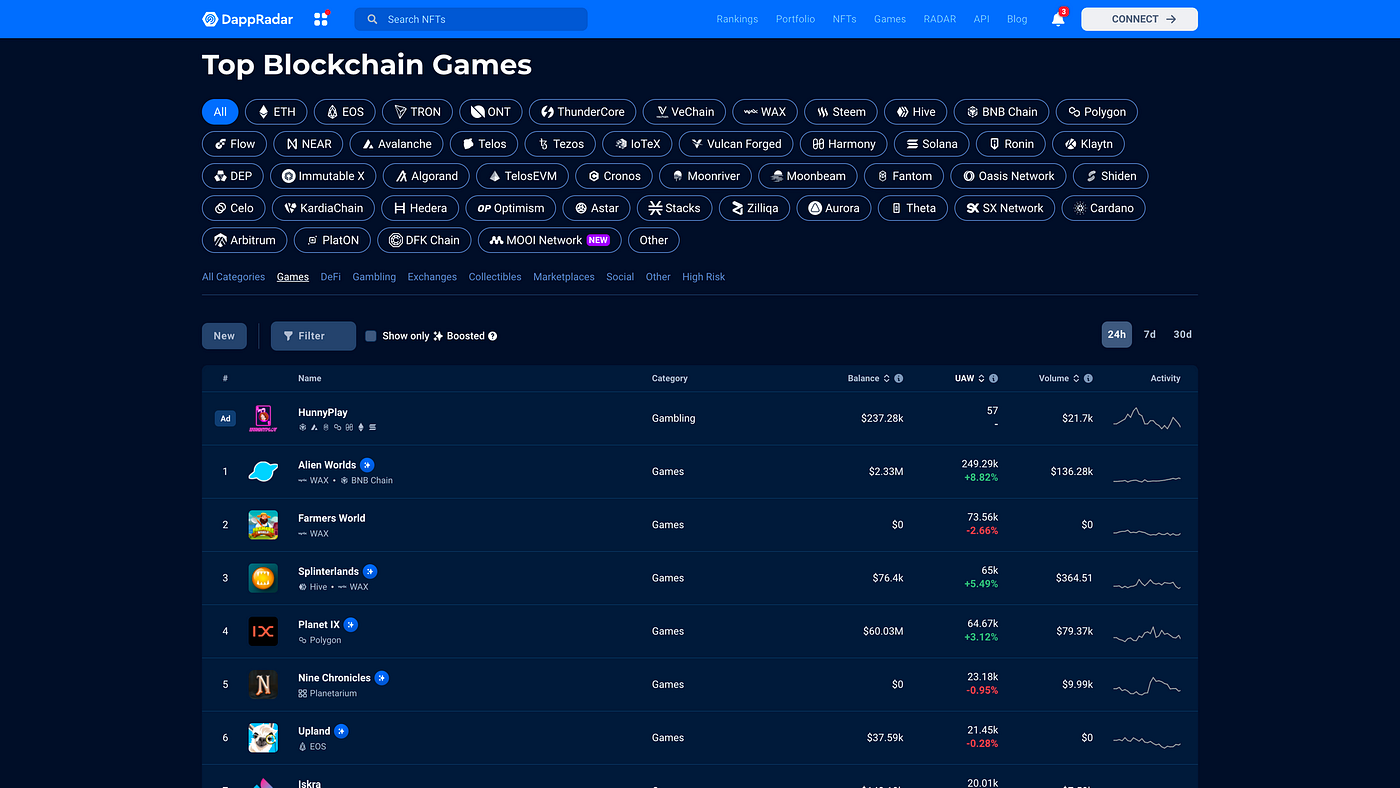1400x788 pixels.
Task: Click the UAW column info icon
Action: coord(993,378)
